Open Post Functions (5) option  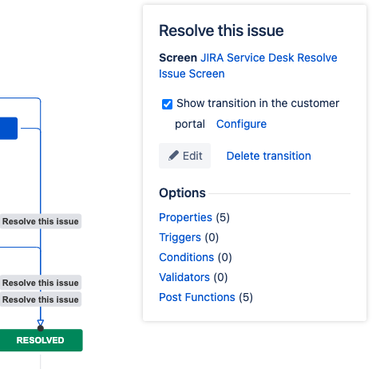coord(197,297)
